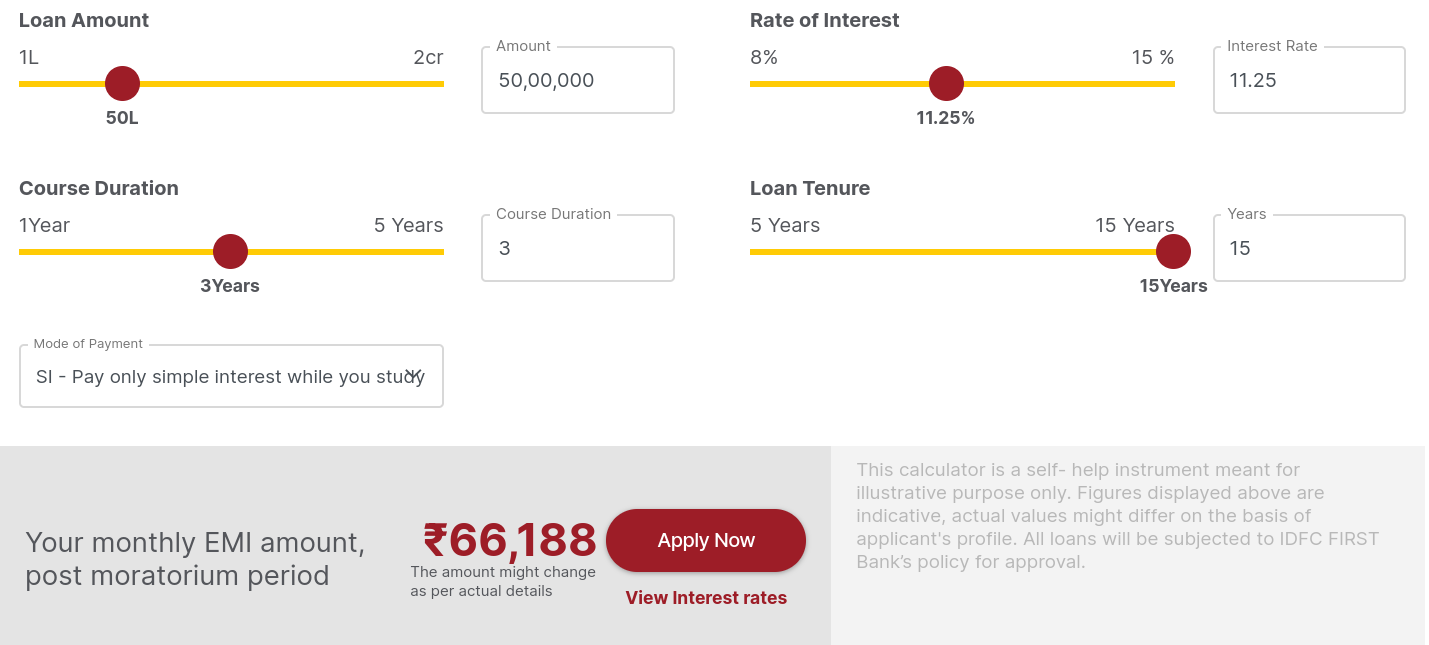The height and width of the screenshot is (645, 1429).
Task: Click the dropdown chevron arrow in Mode of Payment
Action: 414,374
